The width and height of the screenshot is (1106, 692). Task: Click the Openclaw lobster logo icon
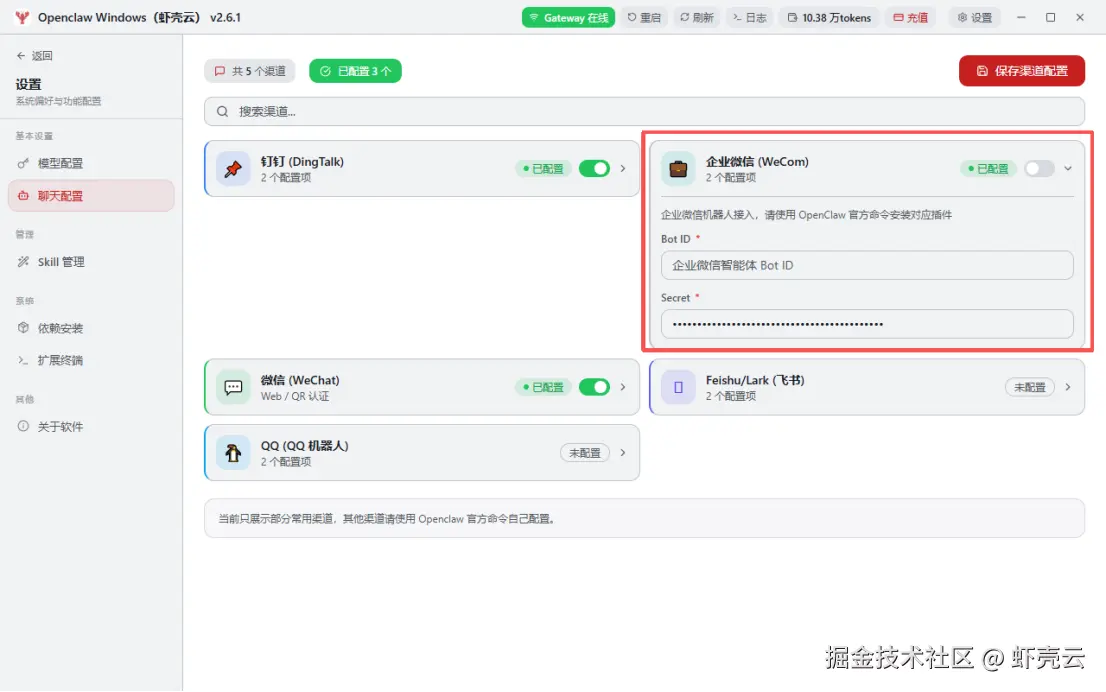pos(23,18)
